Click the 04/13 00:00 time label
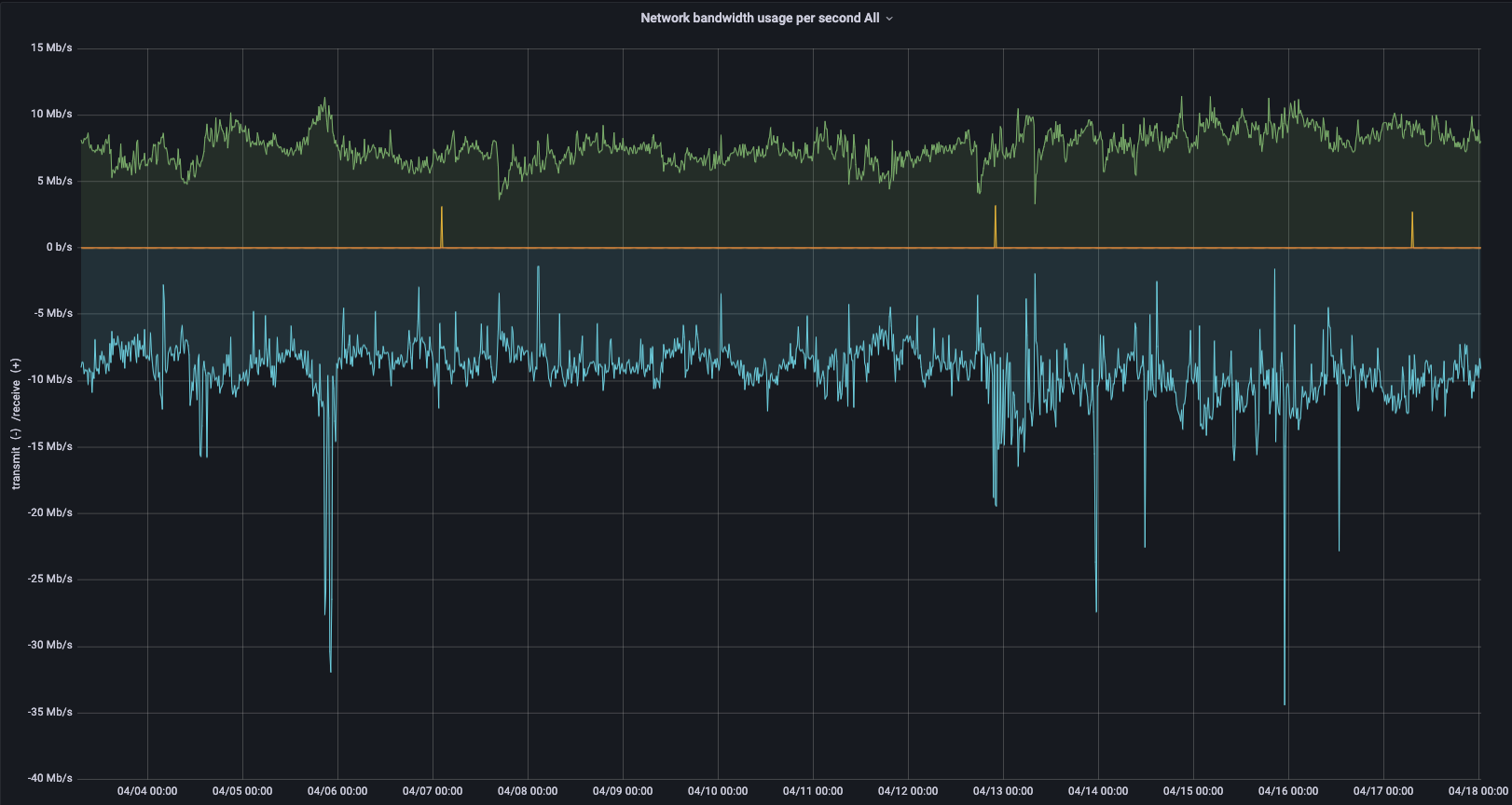Screen dimensions: 1512x805 click(x=1003, y=791)
